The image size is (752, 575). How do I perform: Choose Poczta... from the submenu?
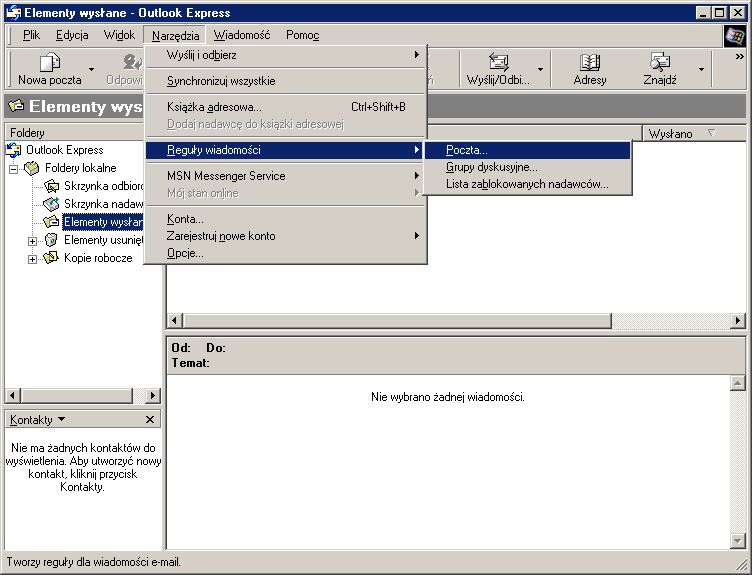[527, 150]
